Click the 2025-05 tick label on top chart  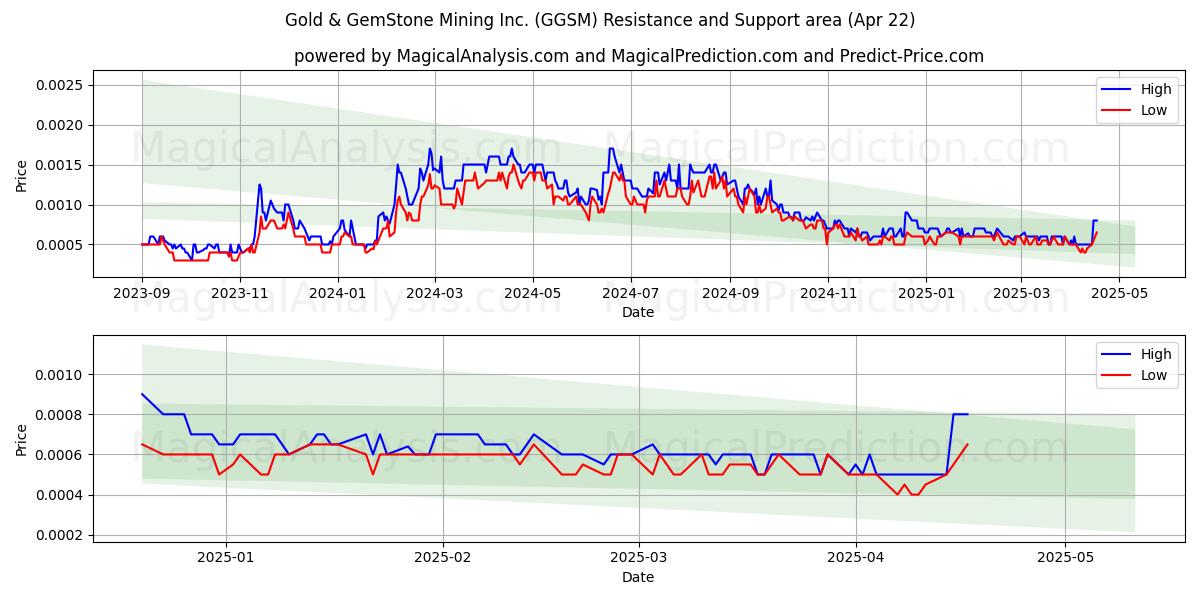click(x=1118, y=293)
